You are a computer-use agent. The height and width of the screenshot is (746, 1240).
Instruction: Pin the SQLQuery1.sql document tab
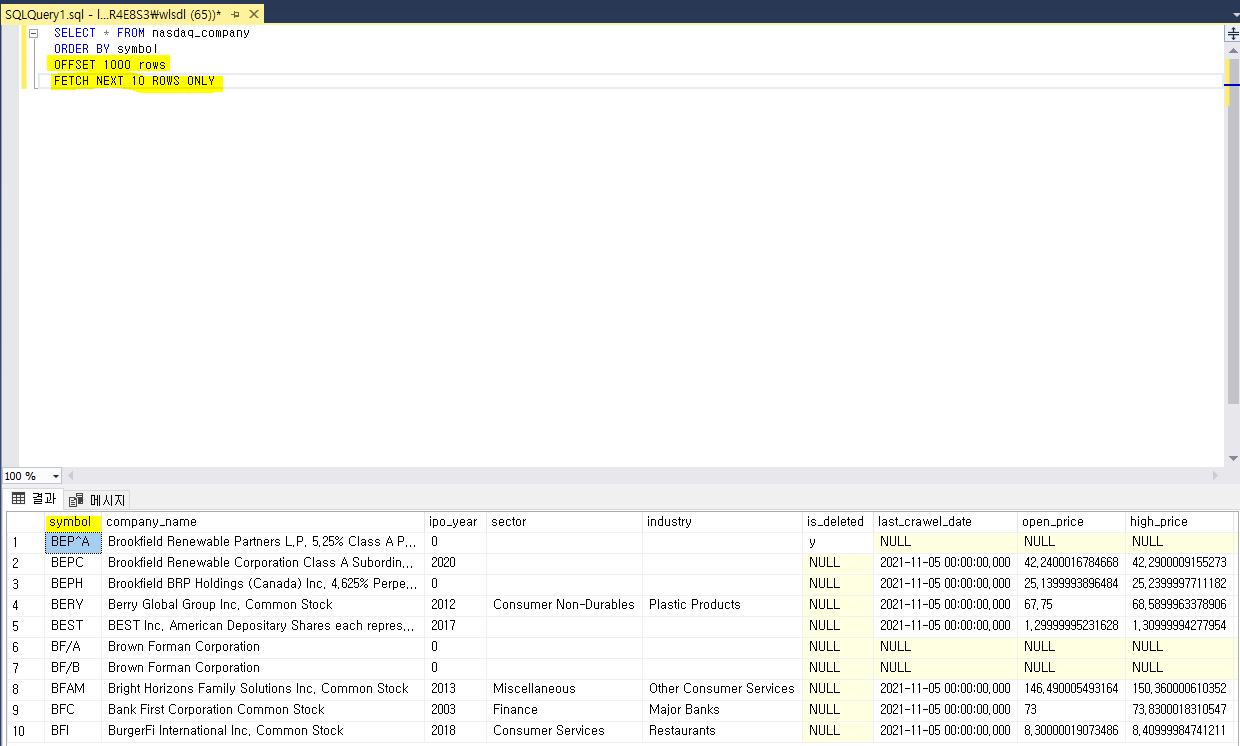pos(235,15)
